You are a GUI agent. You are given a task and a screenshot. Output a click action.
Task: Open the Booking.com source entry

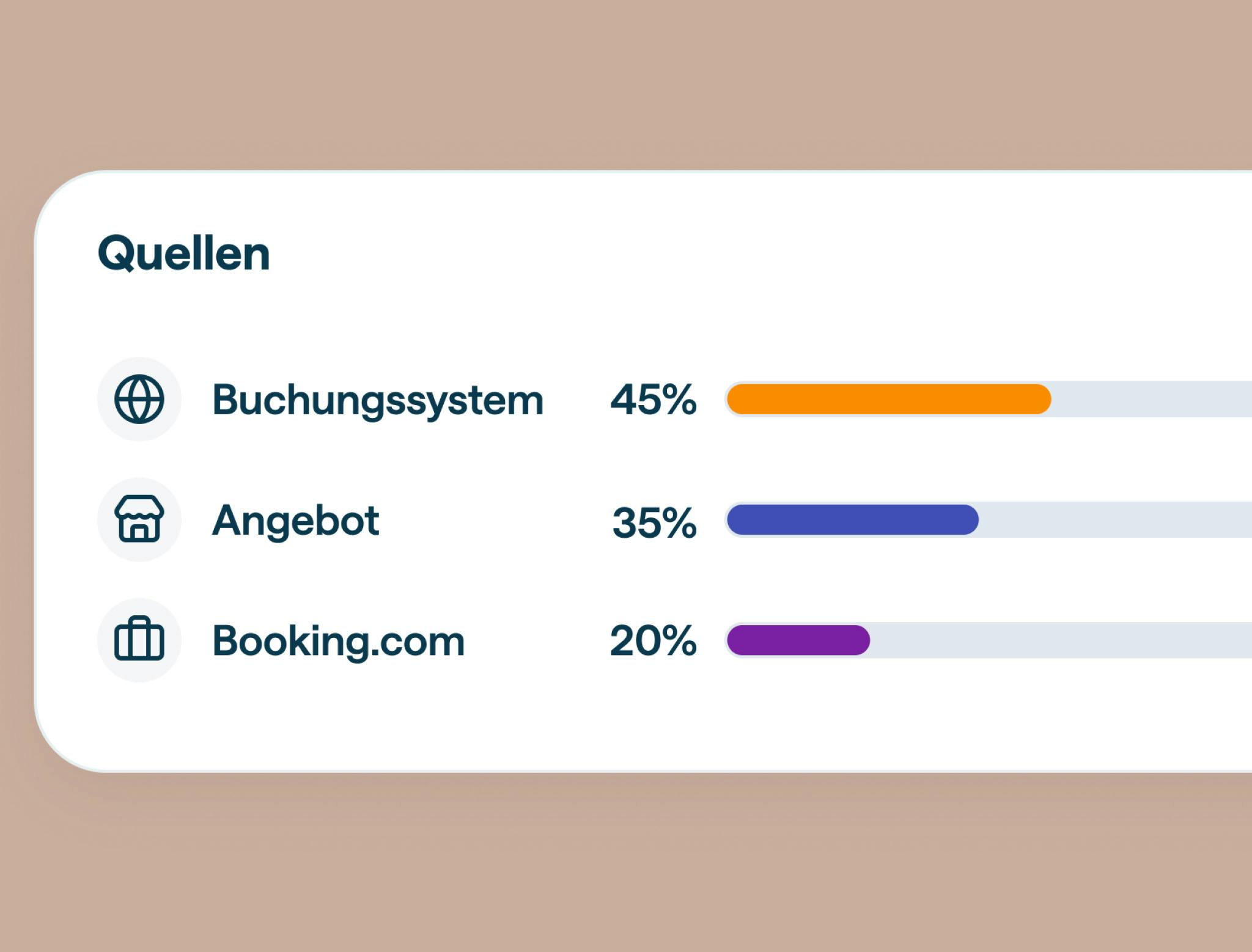(338, 641)
